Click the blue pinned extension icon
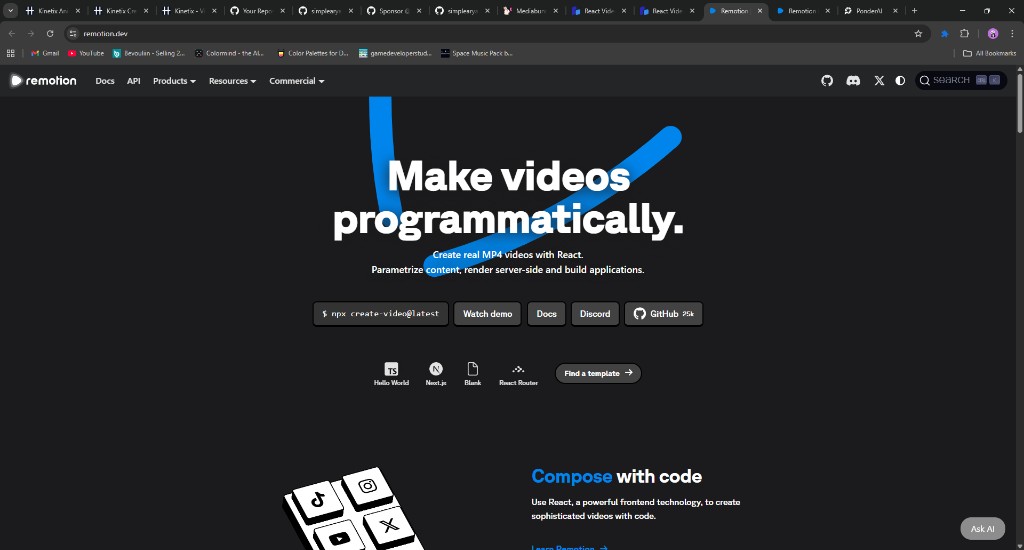The height and width of the screenshot is (550, 1024). (944, 33)
